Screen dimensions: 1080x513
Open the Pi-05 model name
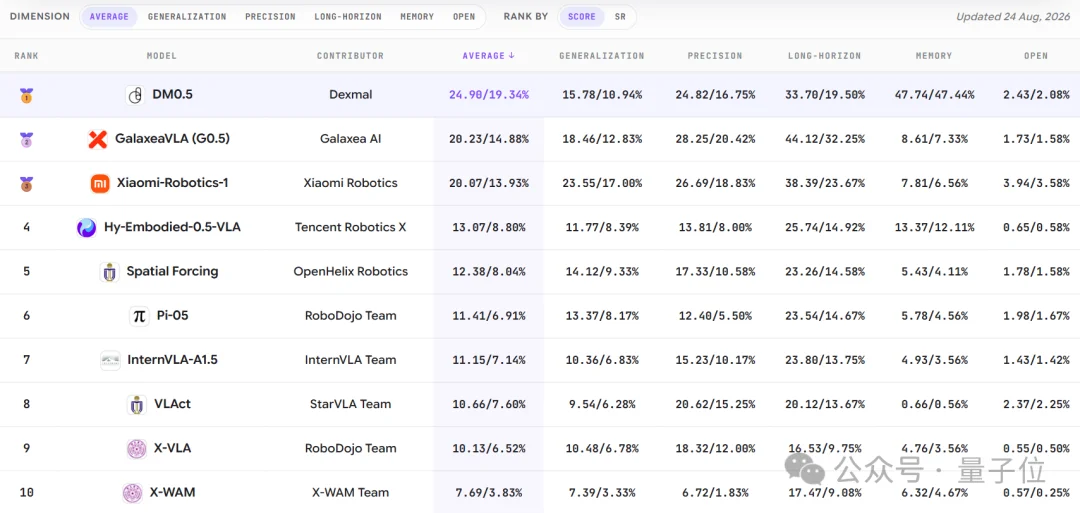(x=172, y=315)
